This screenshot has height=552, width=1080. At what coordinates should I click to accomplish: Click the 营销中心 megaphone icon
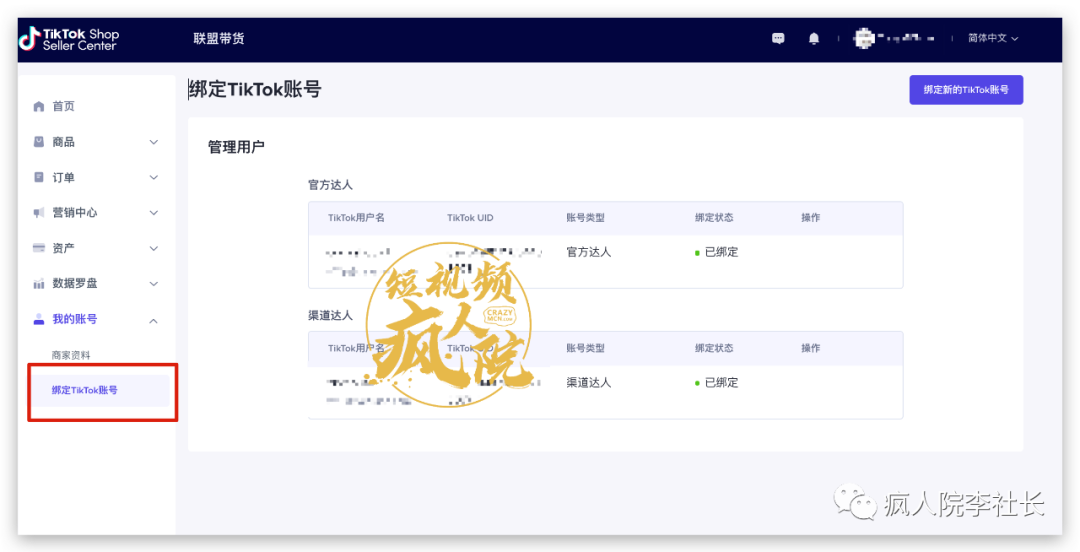(39, 213)
